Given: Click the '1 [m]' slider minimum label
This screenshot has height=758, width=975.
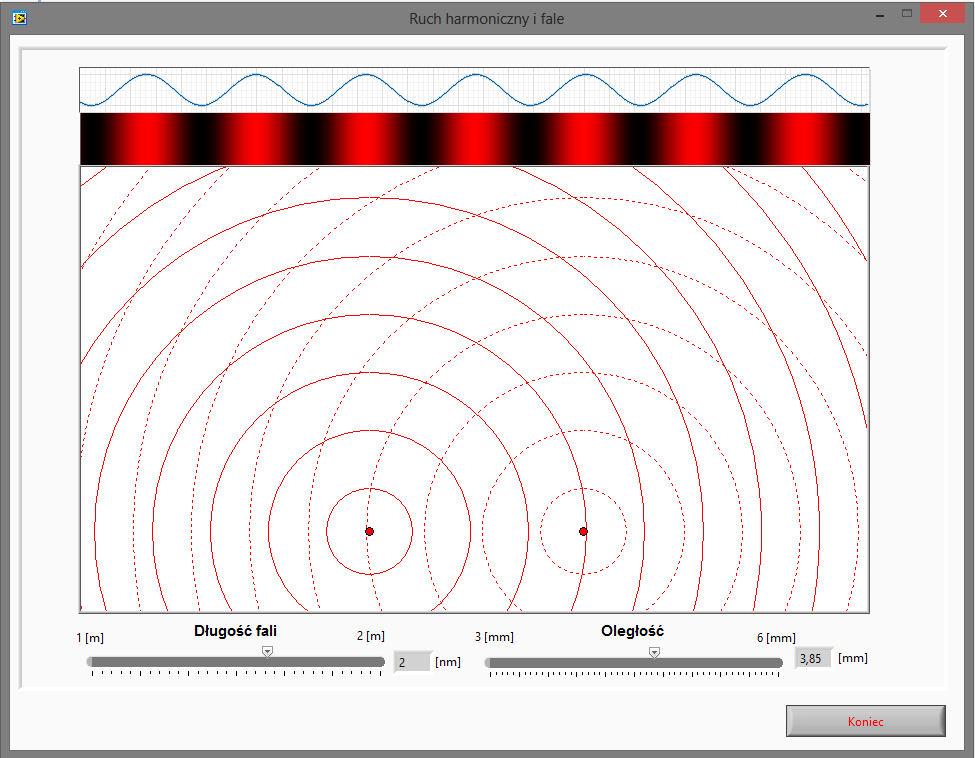Looking at the screenshot, I should pyautogui.click(x=90, y=638).
